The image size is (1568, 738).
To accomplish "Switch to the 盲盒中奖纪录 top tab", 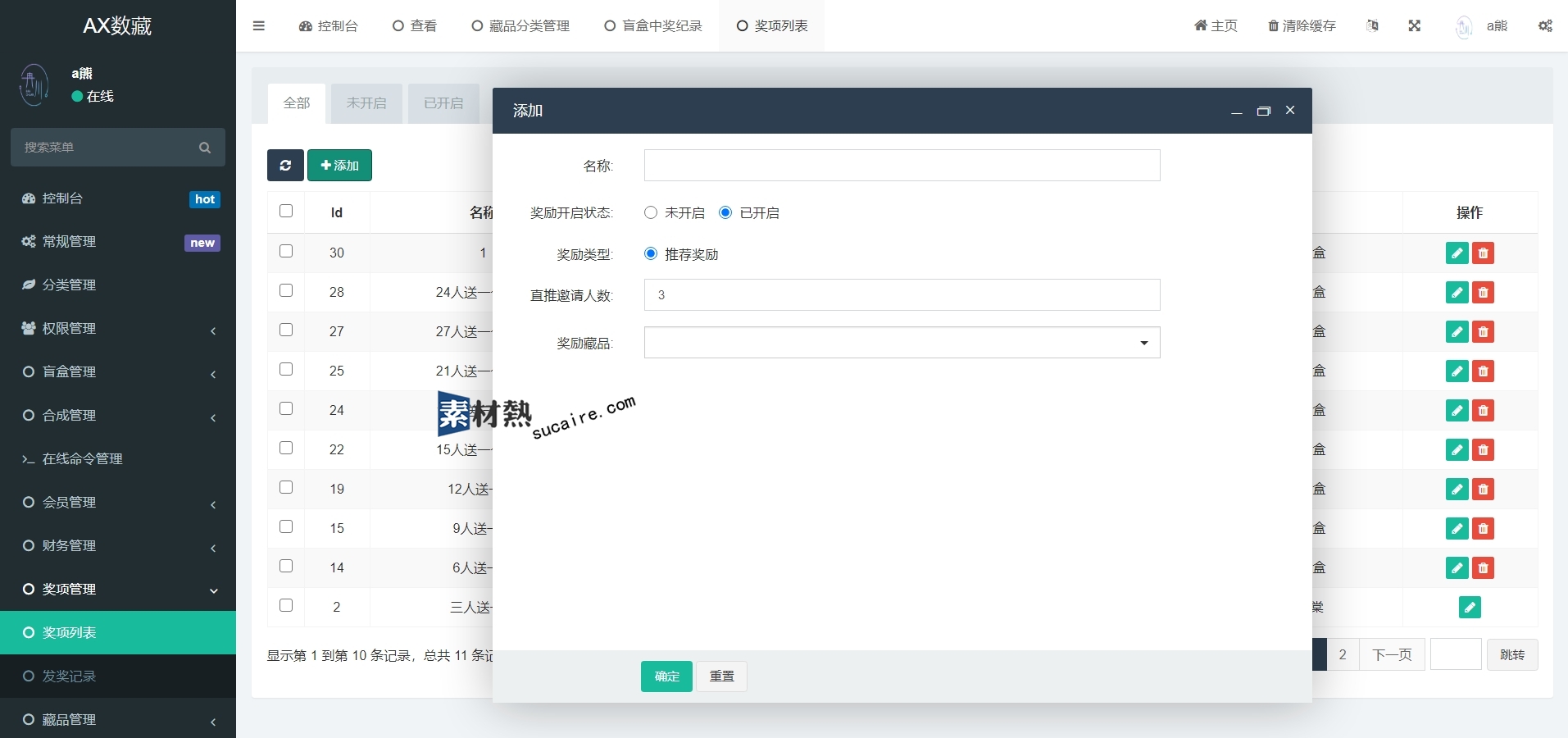I will point(653,25).
